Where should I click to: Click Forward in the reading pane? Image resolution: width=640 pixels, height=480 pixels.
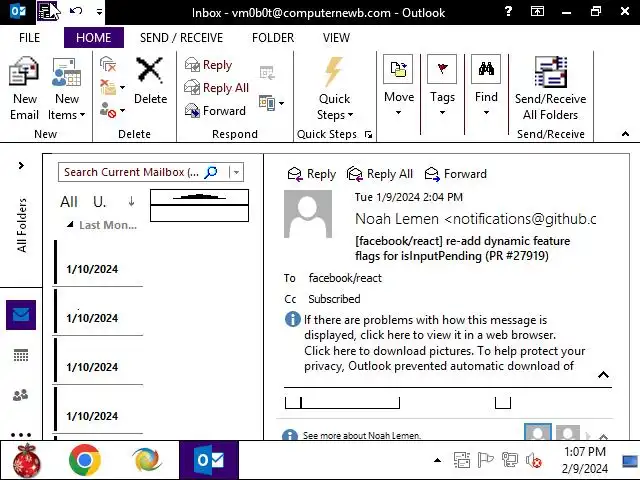pyautogui.click(x=456, y=174)
